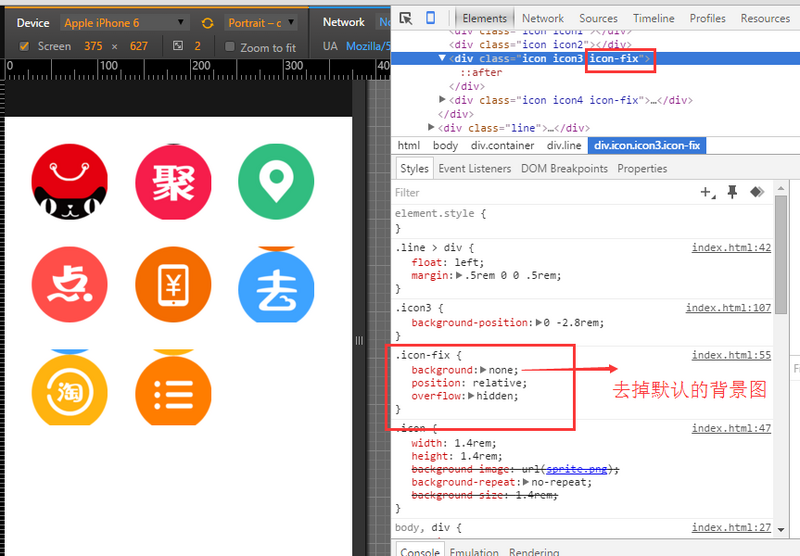The image size is (800, 556).
Task: Tap the red Tmall shopping bag icon
Action: pos(69,182)
